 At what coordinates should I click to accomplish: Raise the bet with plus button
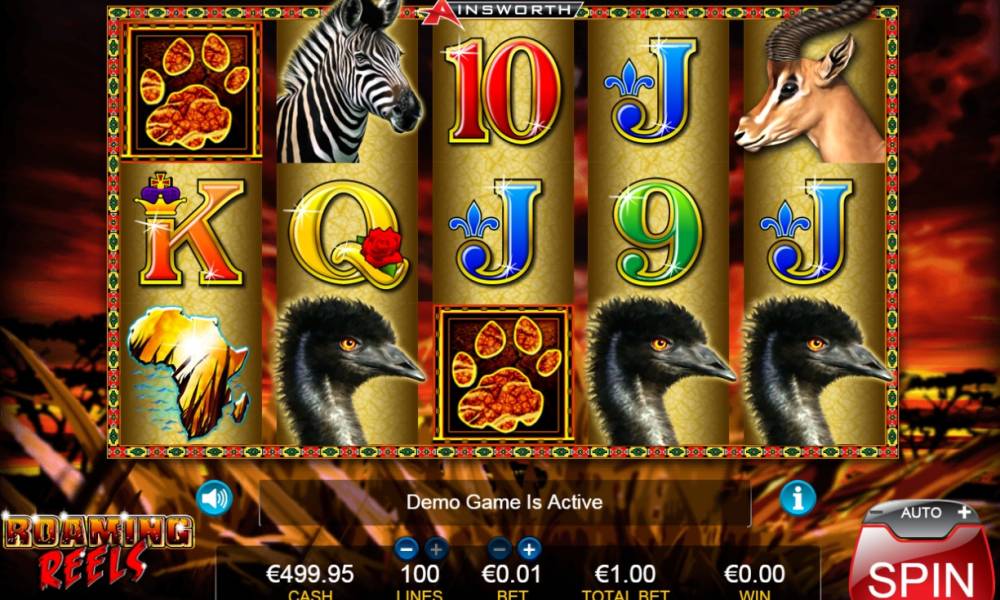click(529, 548)
